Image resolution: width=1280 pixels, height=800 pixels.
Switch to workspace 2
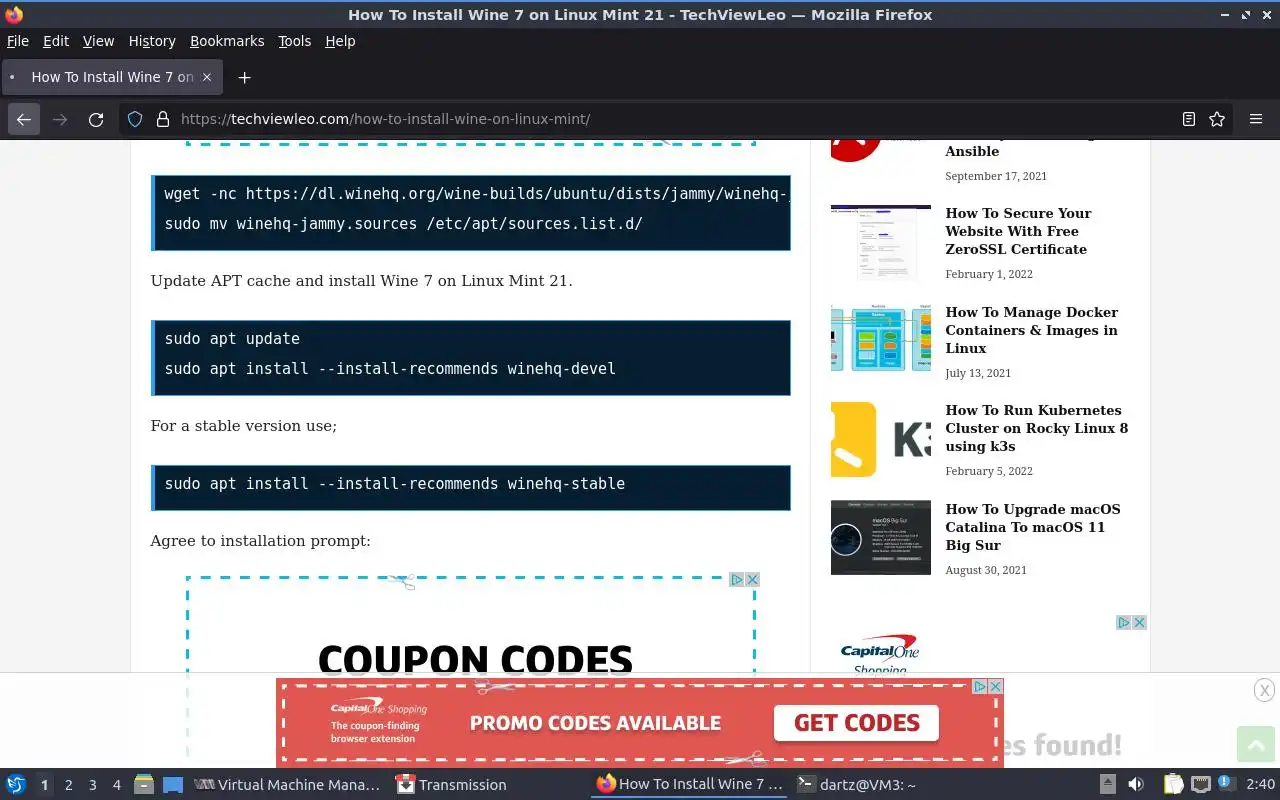[x=68, y=785]
